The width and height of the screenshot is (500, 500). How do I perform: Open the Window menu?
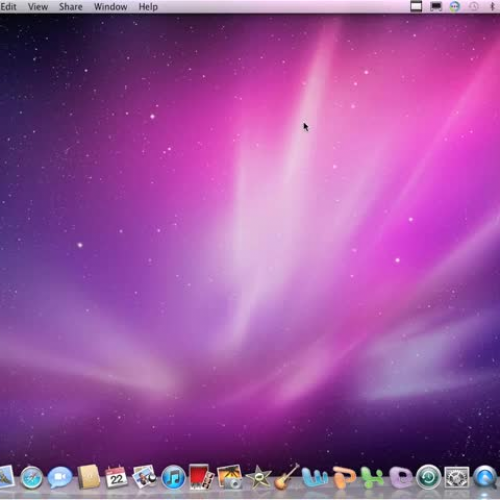[110, 7]
